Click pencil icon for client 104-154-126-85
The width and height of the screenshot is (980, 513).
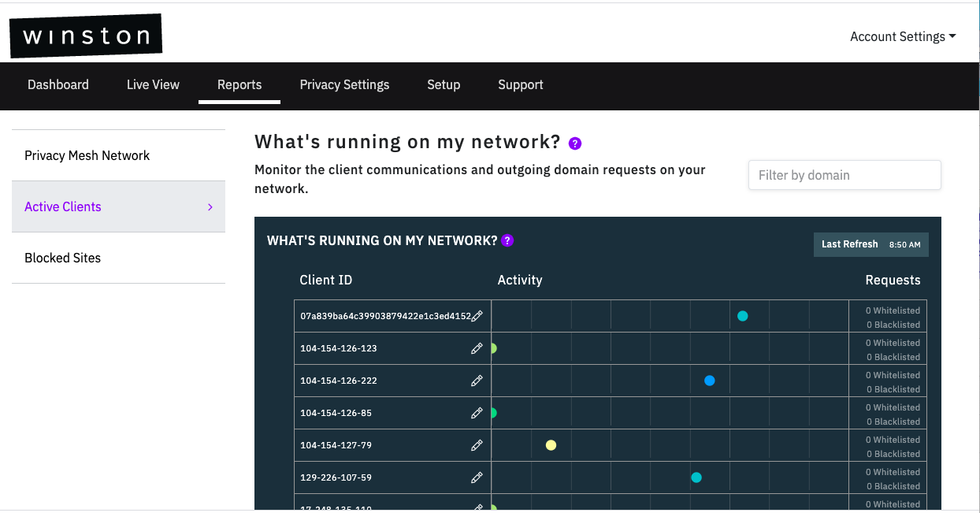[x=477, y=413]
